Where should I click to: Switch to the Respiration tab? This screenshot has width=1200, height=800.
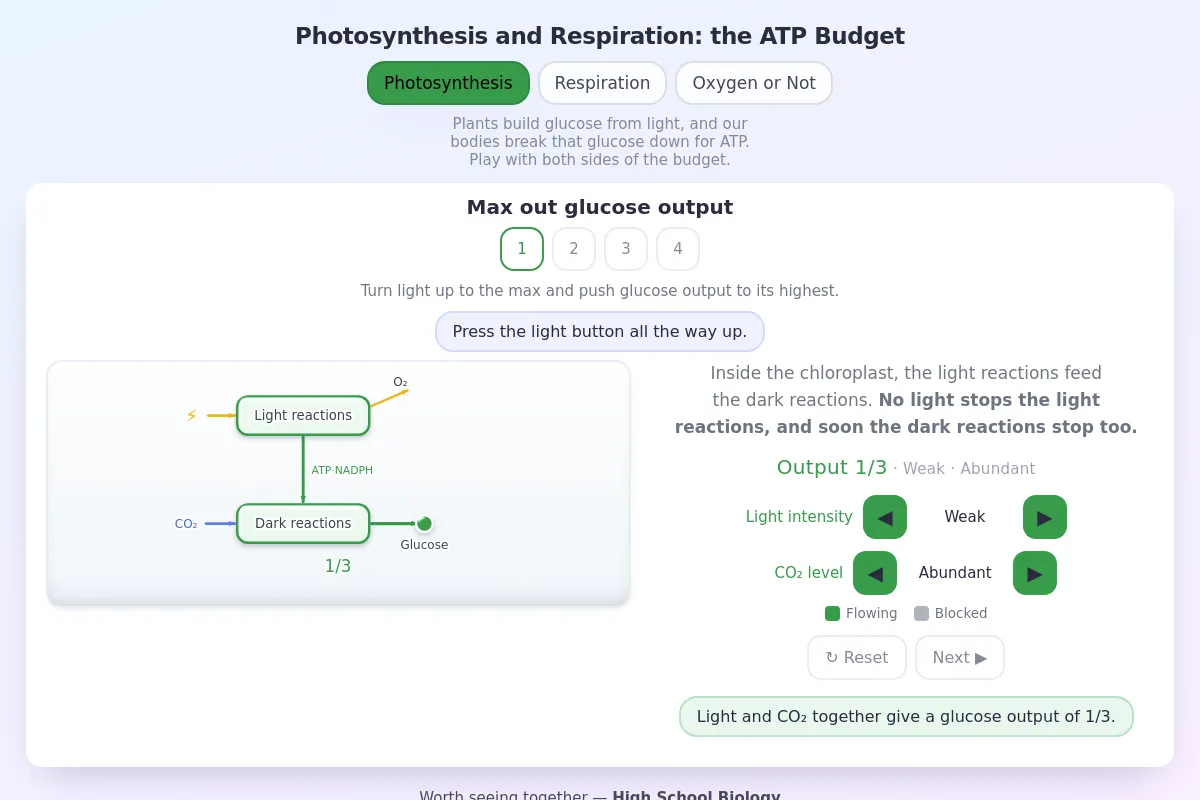[x=602, y=83]
